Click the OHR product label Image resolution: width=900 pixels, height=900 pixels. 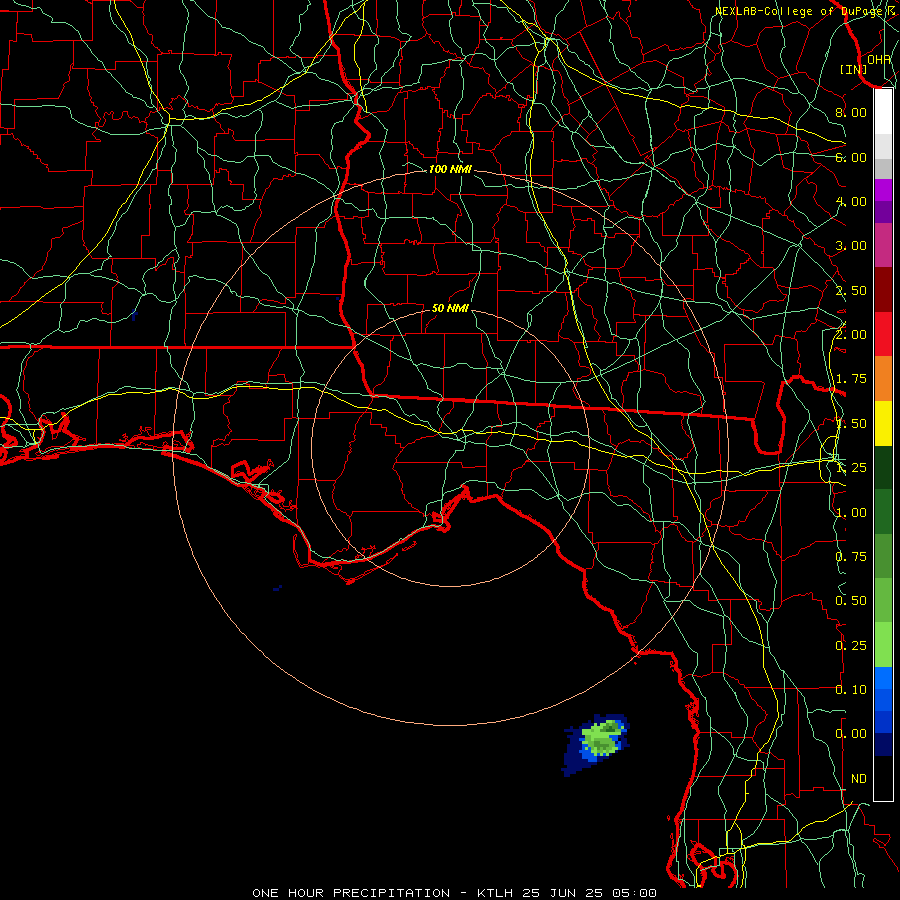point(879,59)
